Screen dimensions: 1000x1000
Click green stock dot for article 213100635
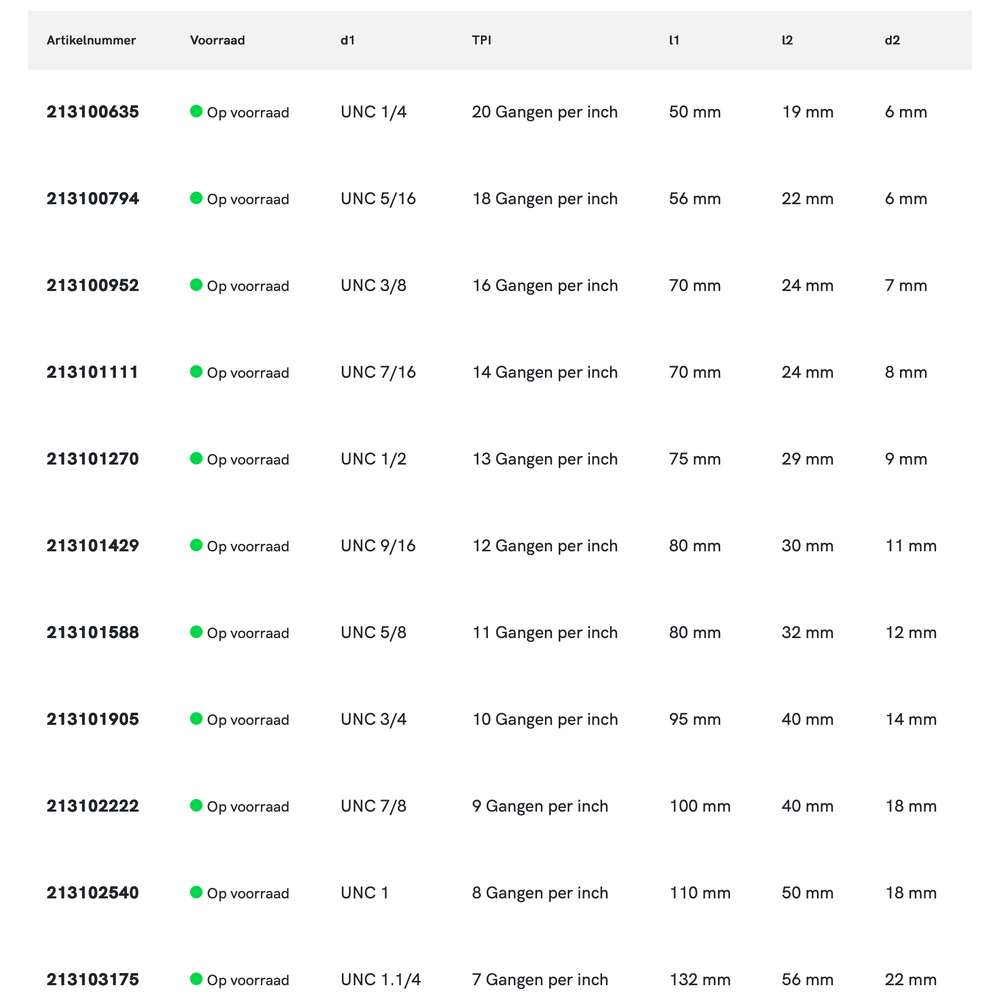[196, 112]
